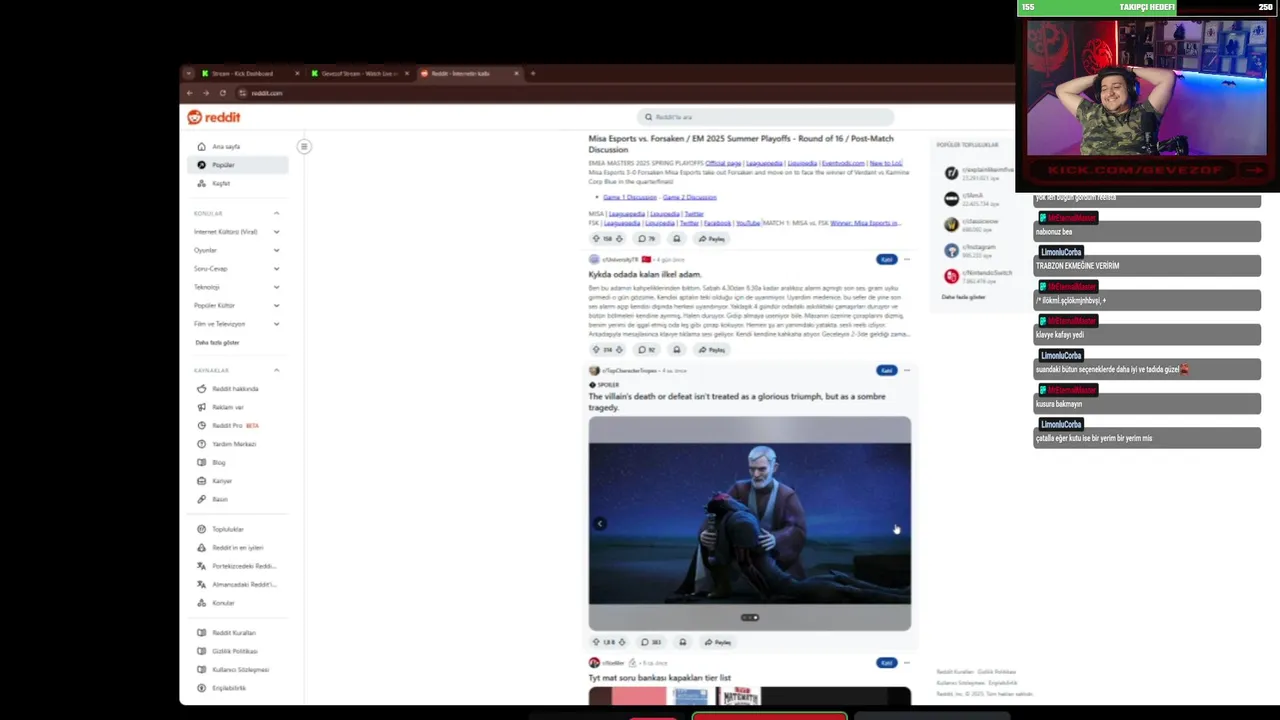Open more options on Kykda odada post
This screenshot has height=720, width=1280.
click(907, 259)
